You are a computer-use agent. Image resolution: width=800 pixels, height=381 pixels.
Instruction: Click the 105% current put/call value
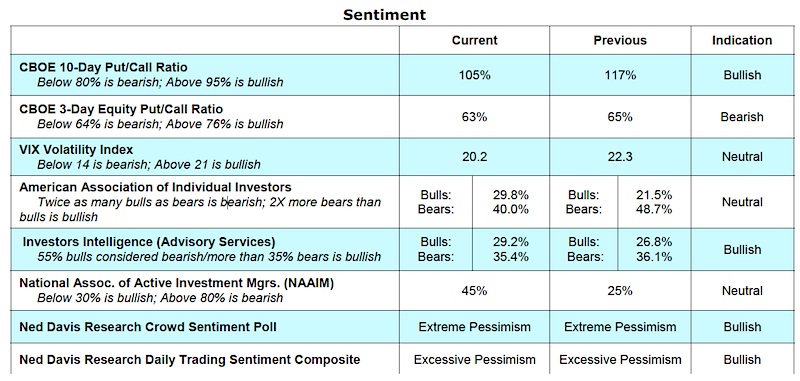point(474,75)
